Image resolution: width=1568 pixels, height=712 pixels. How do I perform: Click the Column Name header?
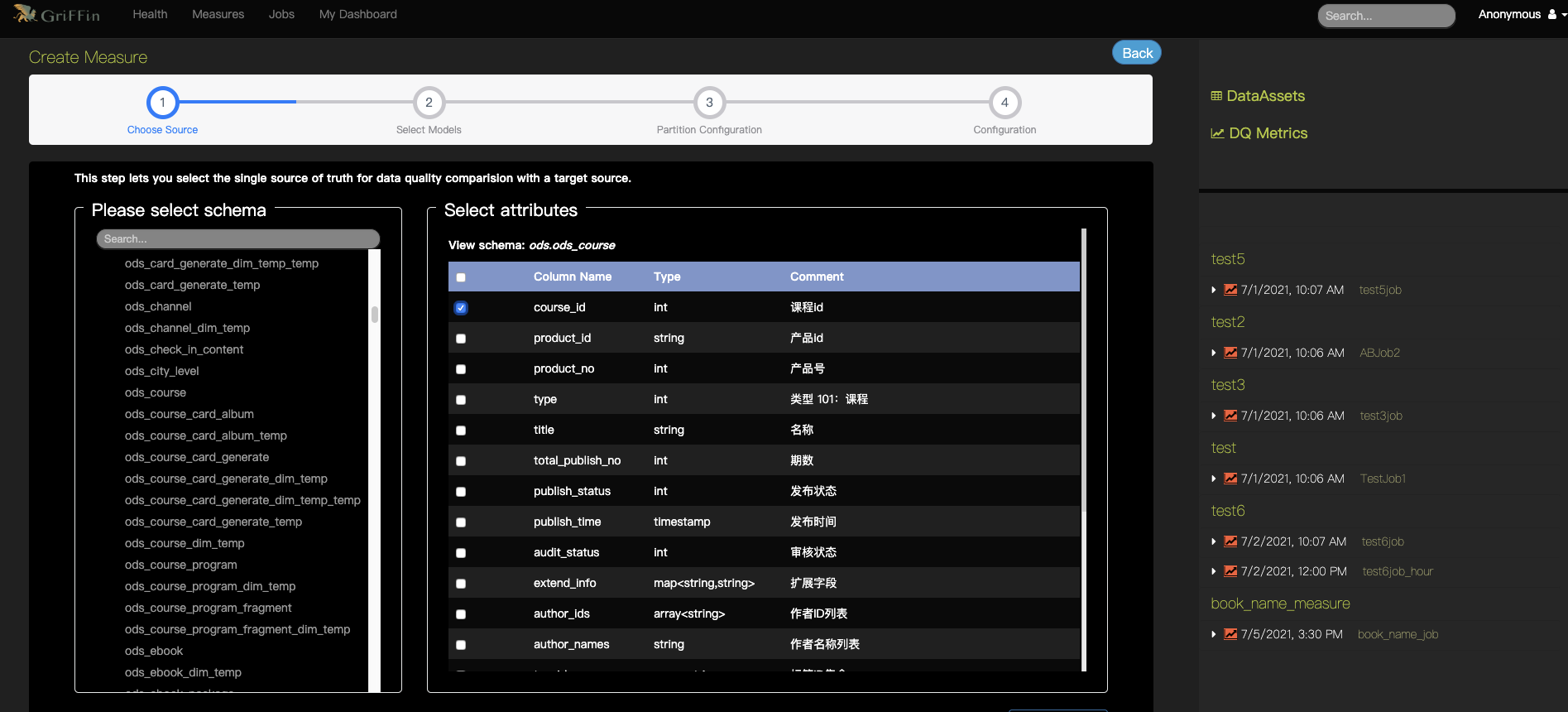pyautogui.click(x=573, y=277)
